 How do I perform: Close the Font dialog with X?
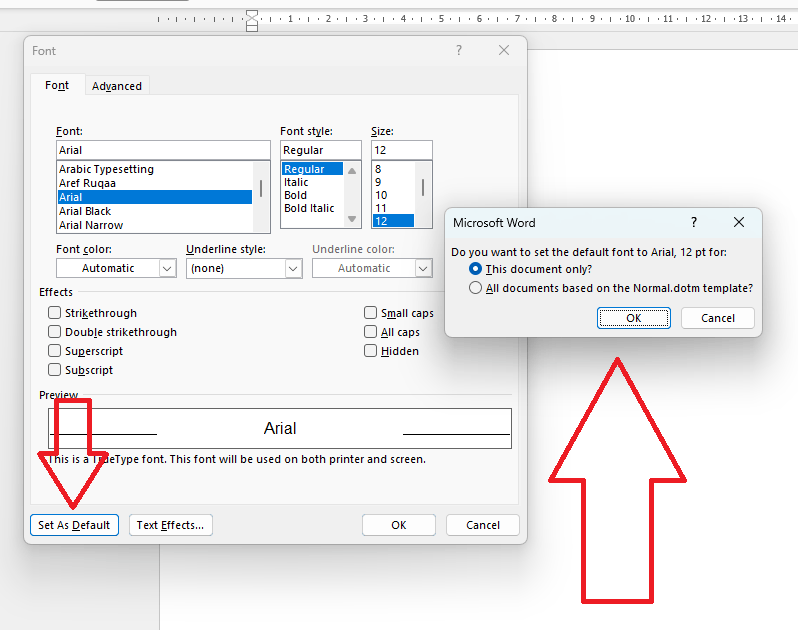click(504, 50)
